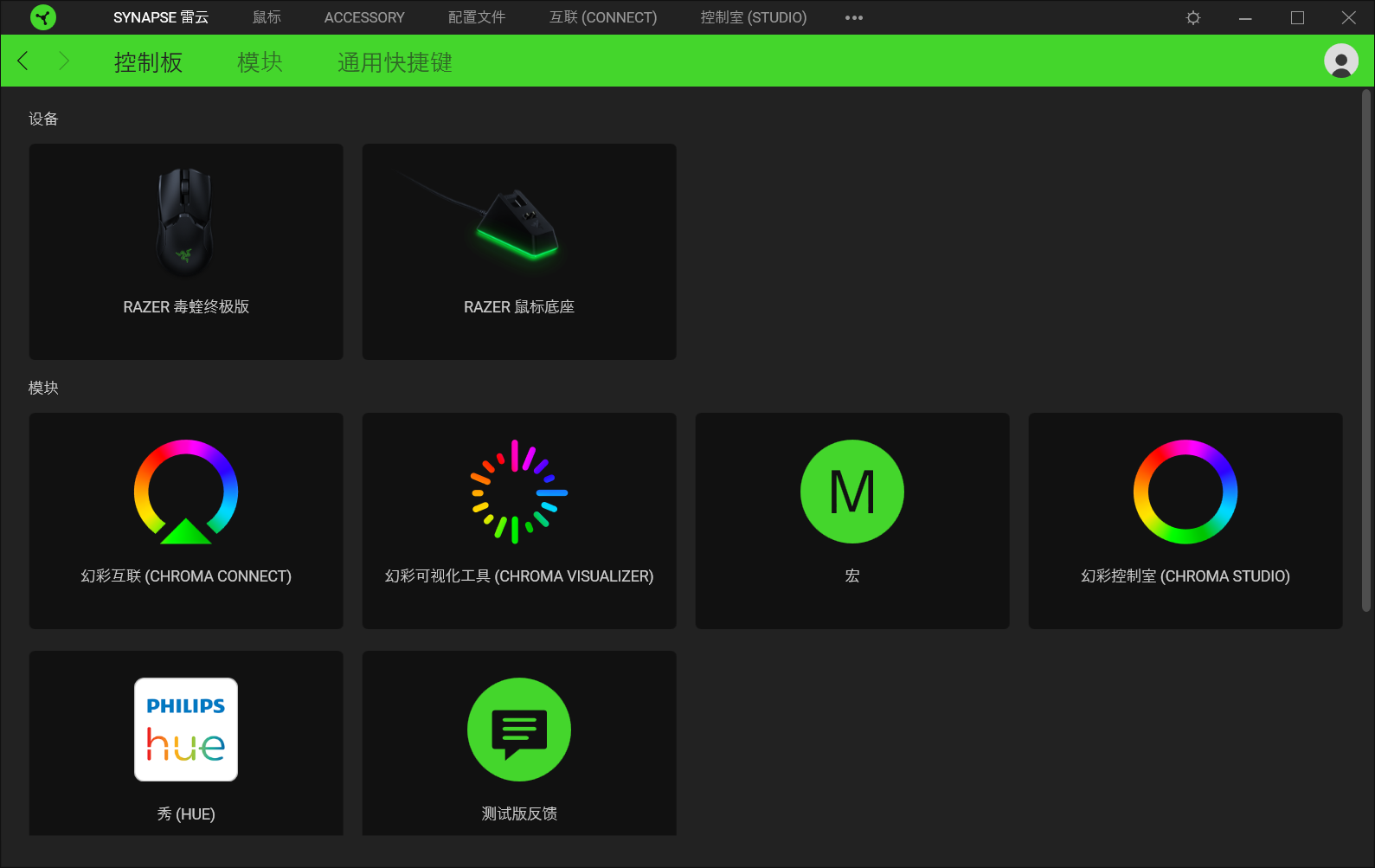Viewport: 1375px width, 868px height.
Task: Open the user account avatar
Action: click(1340, 61)
